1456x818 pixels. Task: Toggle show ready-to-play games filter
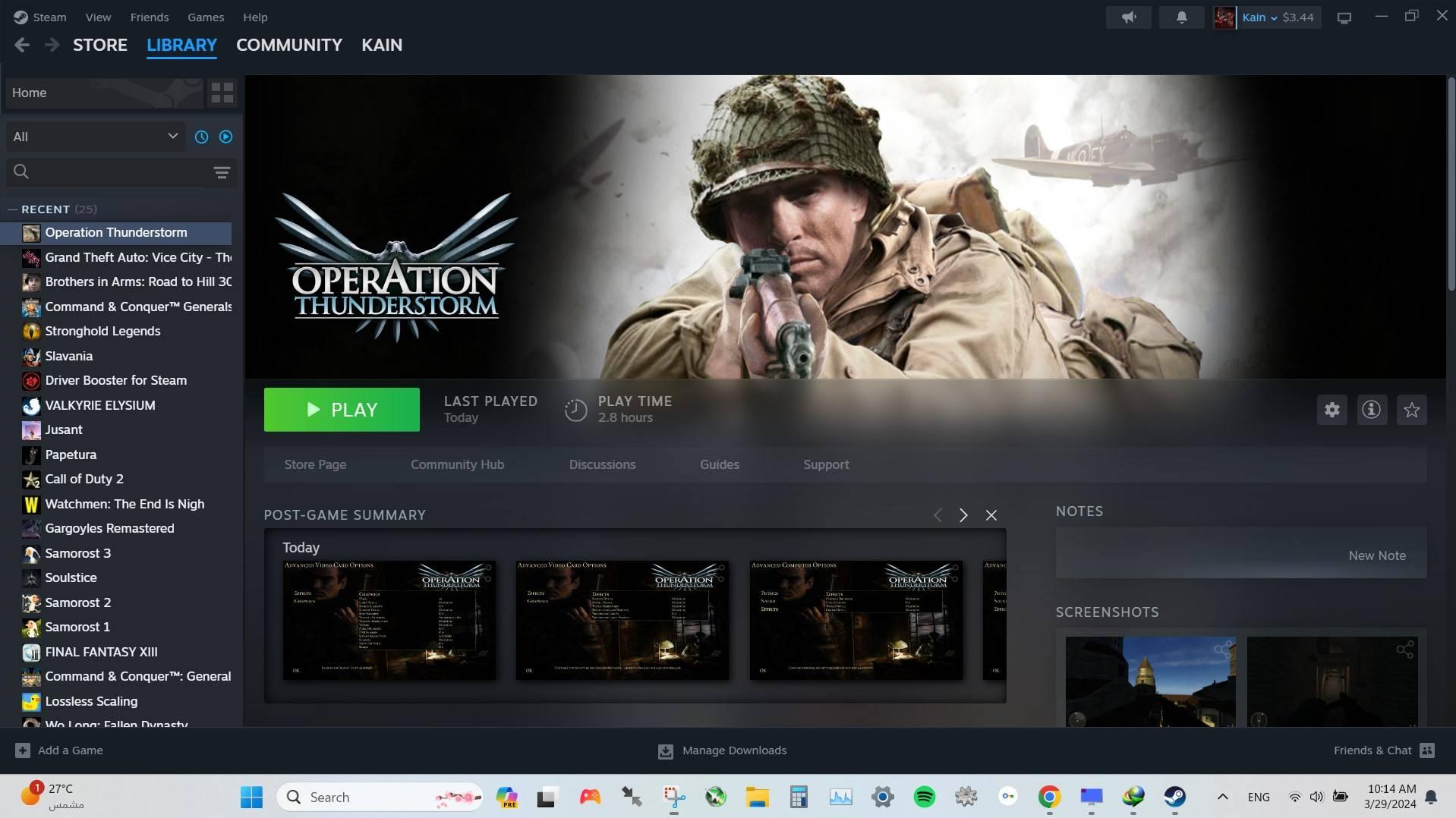(225, 137)
